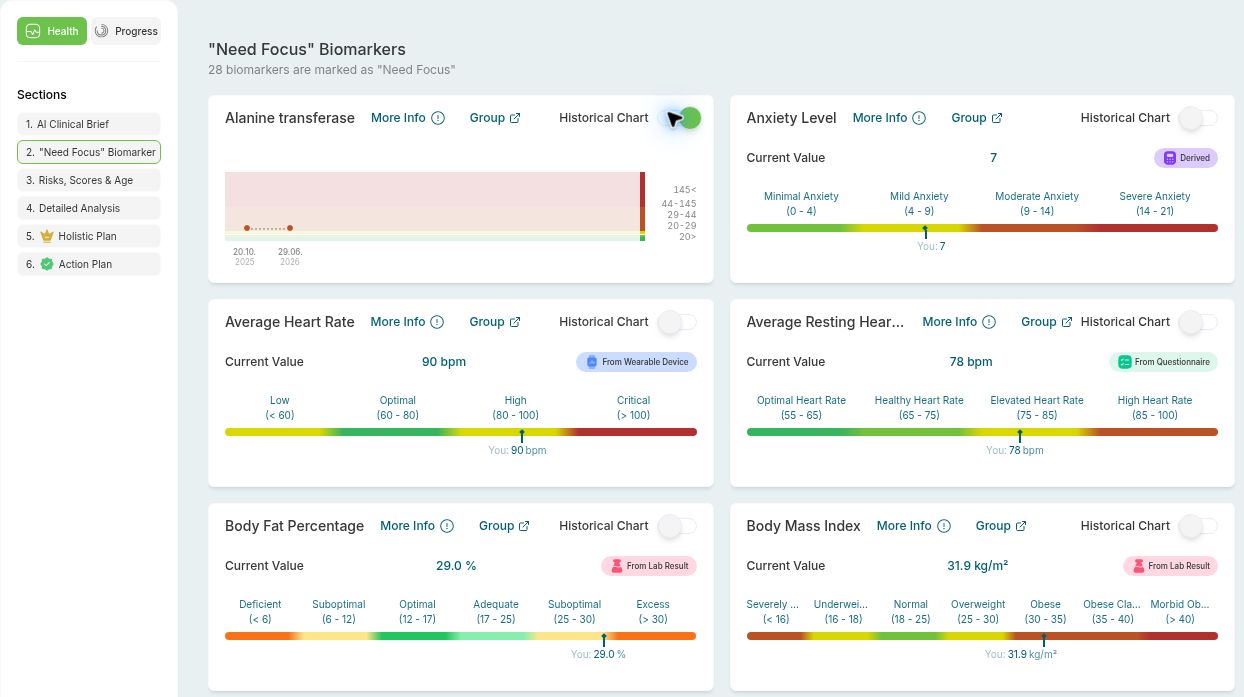
Task: Click the info icon in Body Fat Percentage card
Action: pos(447,526)
